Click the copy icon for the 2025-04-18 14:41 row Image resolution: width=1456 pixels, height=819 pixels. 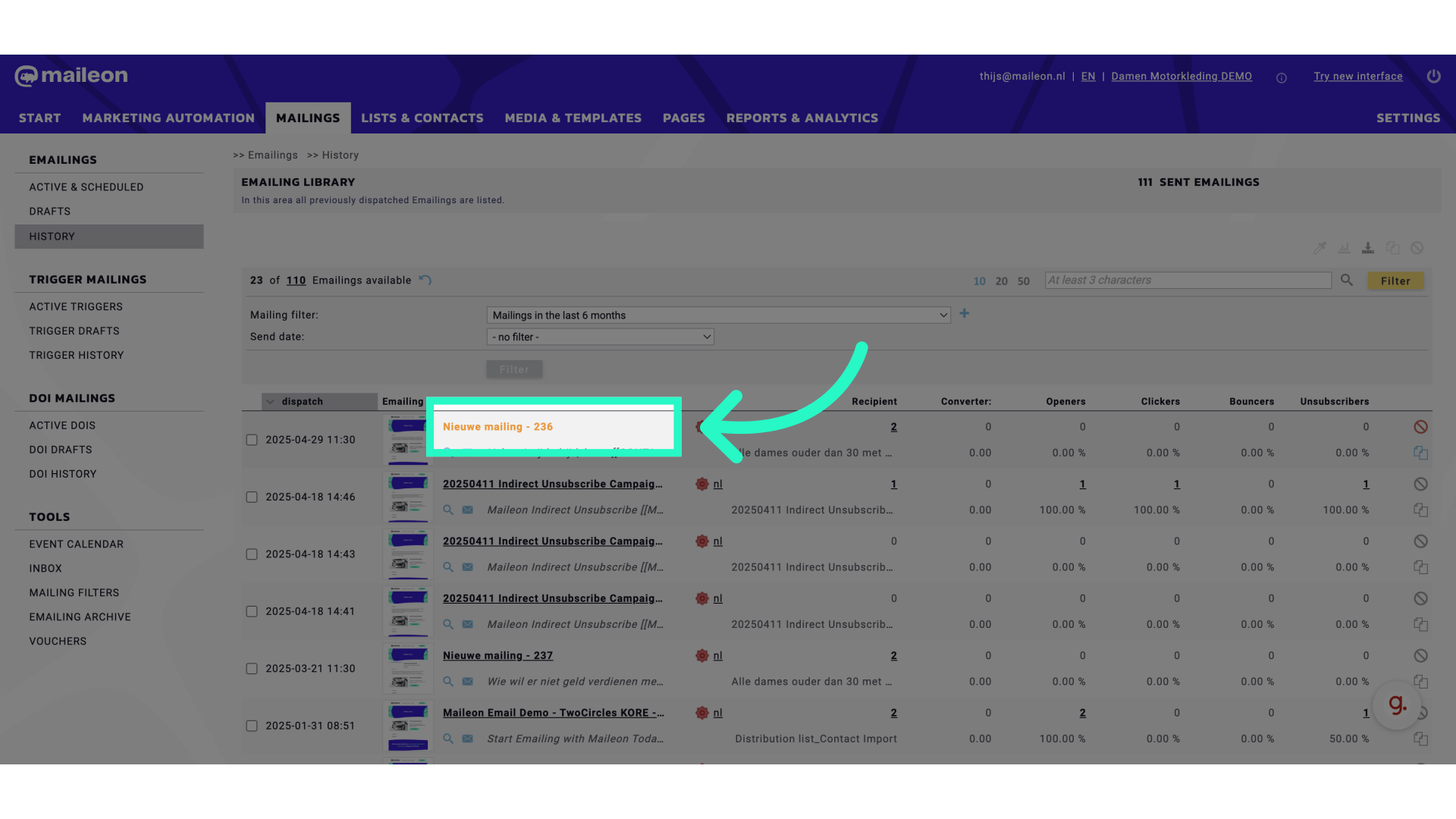point(1421,625)
